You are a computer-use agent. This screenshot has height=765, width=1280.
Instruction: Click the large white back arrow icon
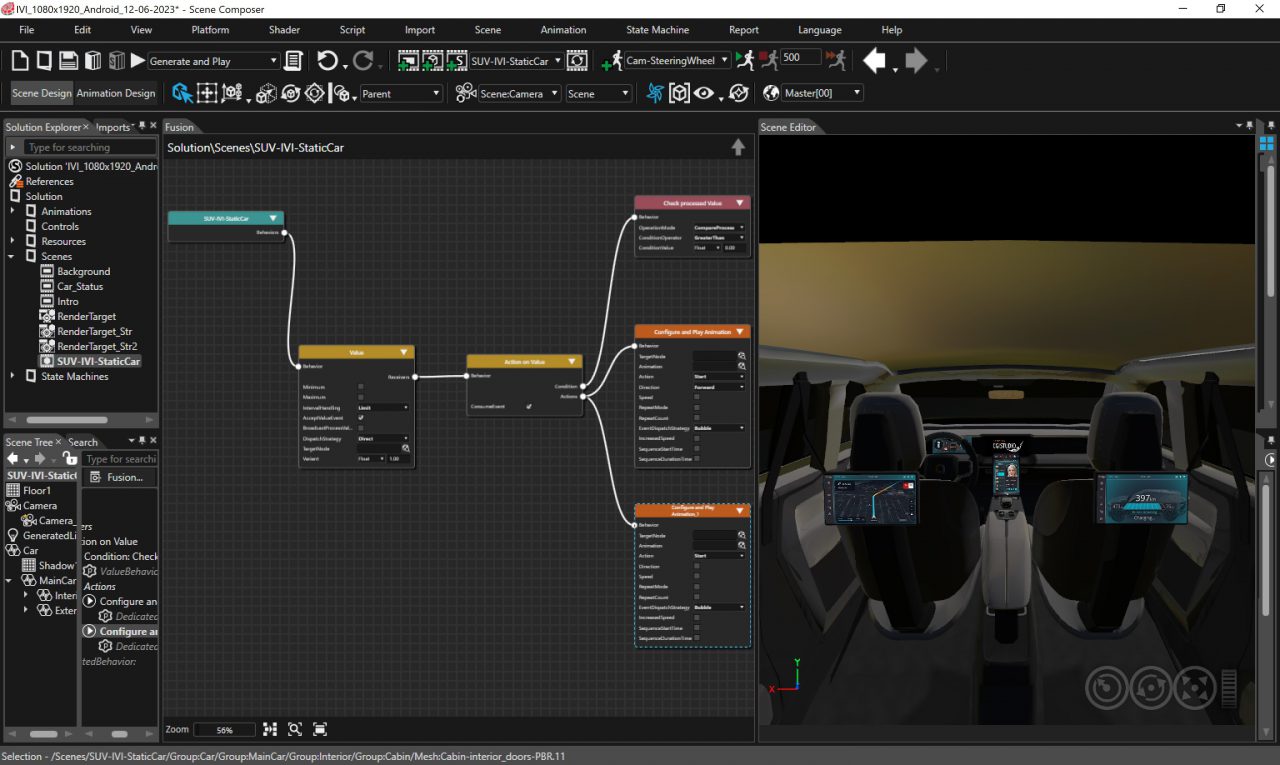tap(874, 61)
